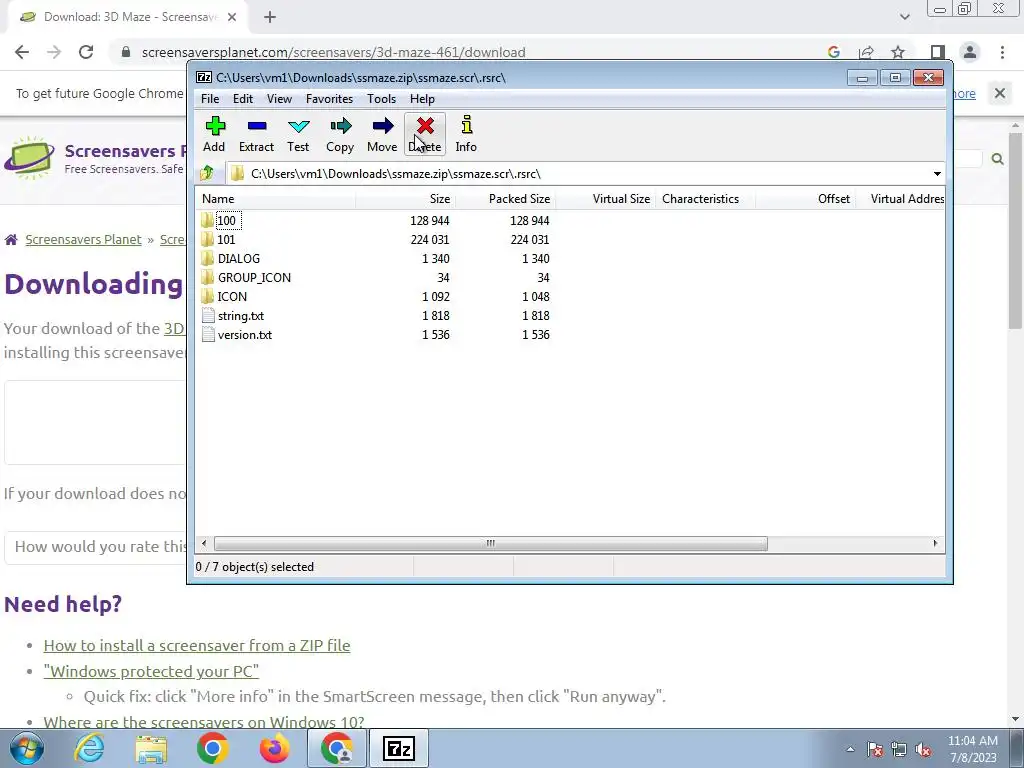Go up one folder level with the arrow icon
The height and width of the screenshot is (768, 1024).
[x=207, y=173]
